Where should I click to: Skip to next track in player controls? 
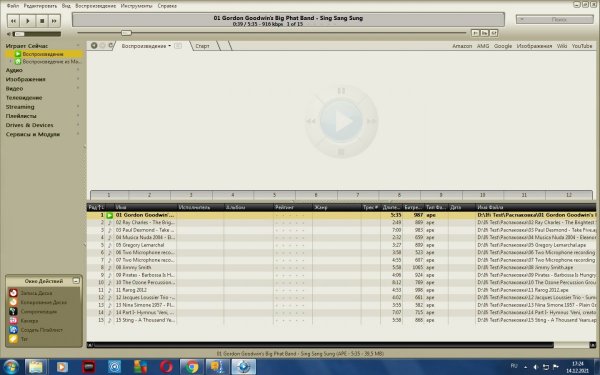(x=55, y=21)
